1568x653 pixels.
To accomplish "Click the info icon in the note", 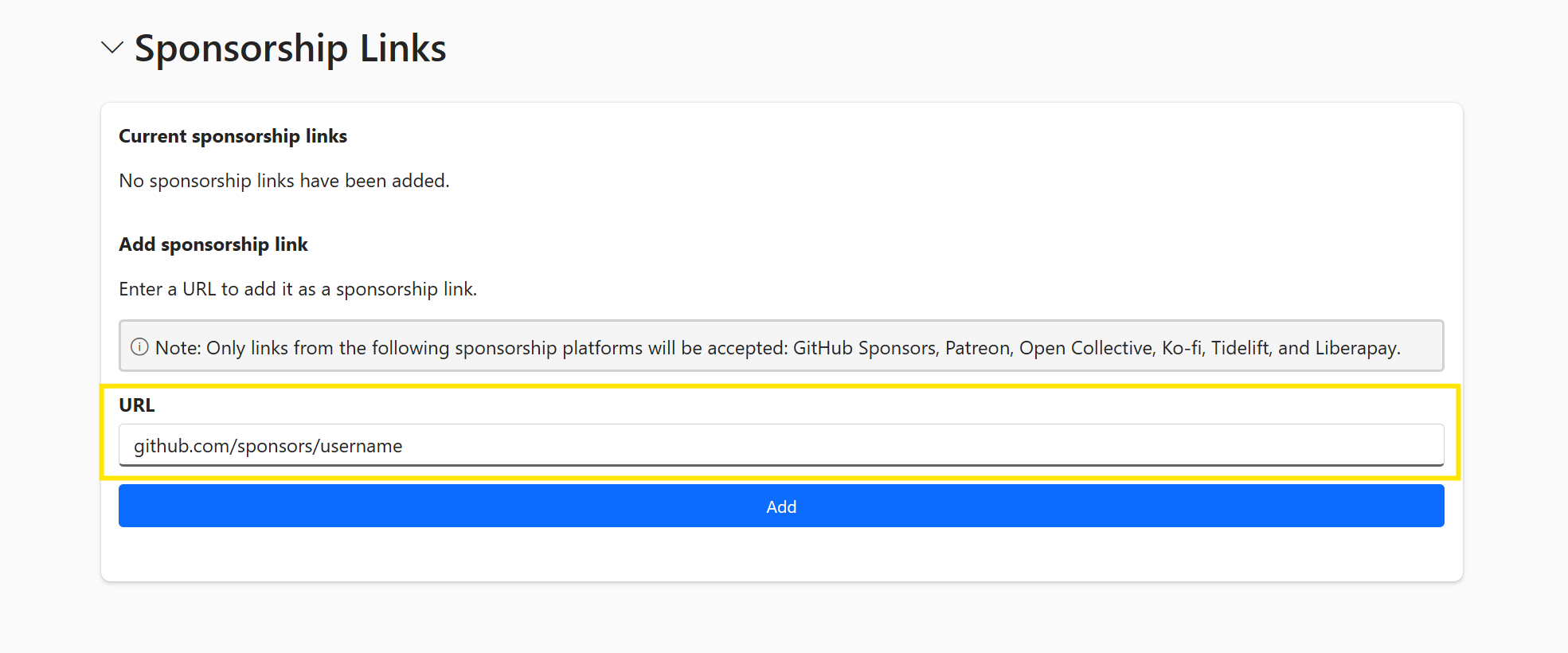I will click(x=139, y=347).
